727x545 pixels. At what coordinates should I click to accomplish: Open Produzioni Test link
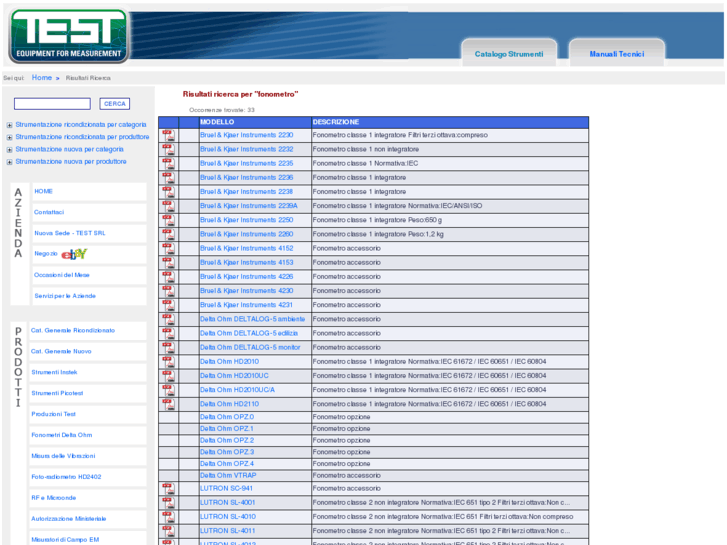53,414
